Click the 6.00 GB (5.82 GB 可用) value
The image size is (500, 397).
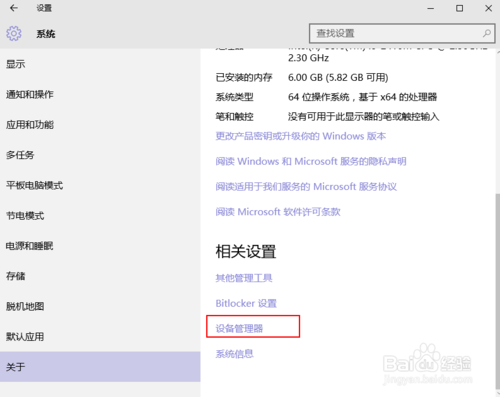338,77
